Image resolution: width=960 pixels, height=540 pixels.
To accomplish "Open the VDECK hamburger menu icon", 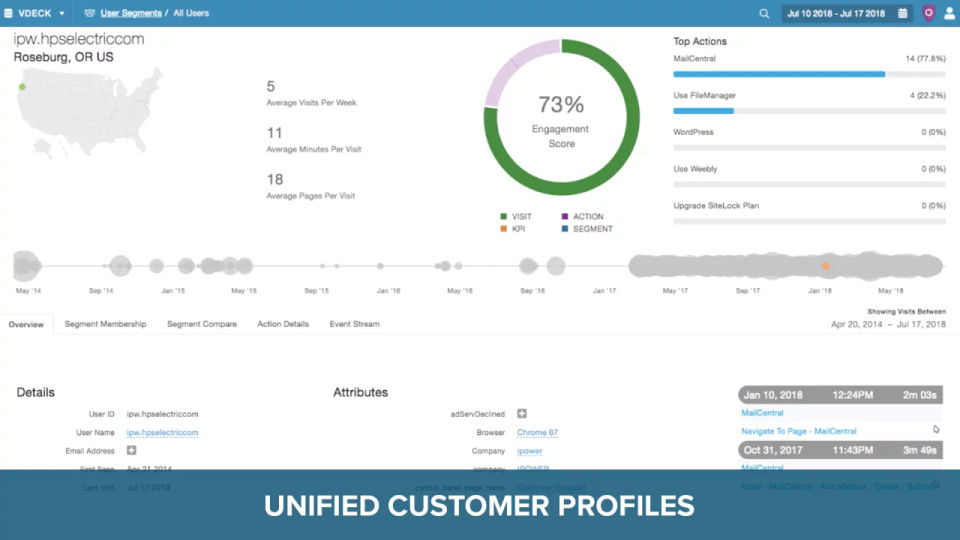I will coord(8,13).
